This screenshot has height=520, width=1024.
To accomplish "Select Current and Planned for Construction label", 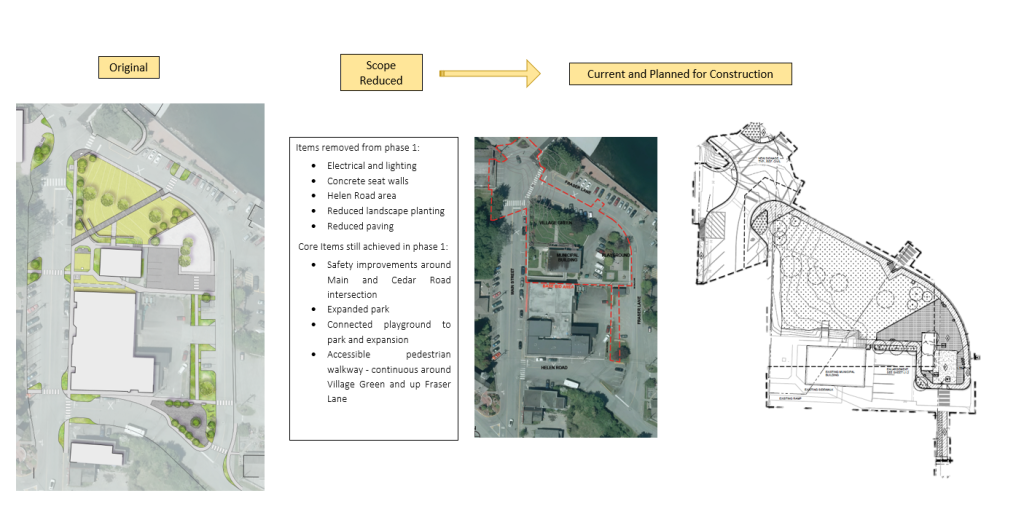I will click(x=680, y=74).
